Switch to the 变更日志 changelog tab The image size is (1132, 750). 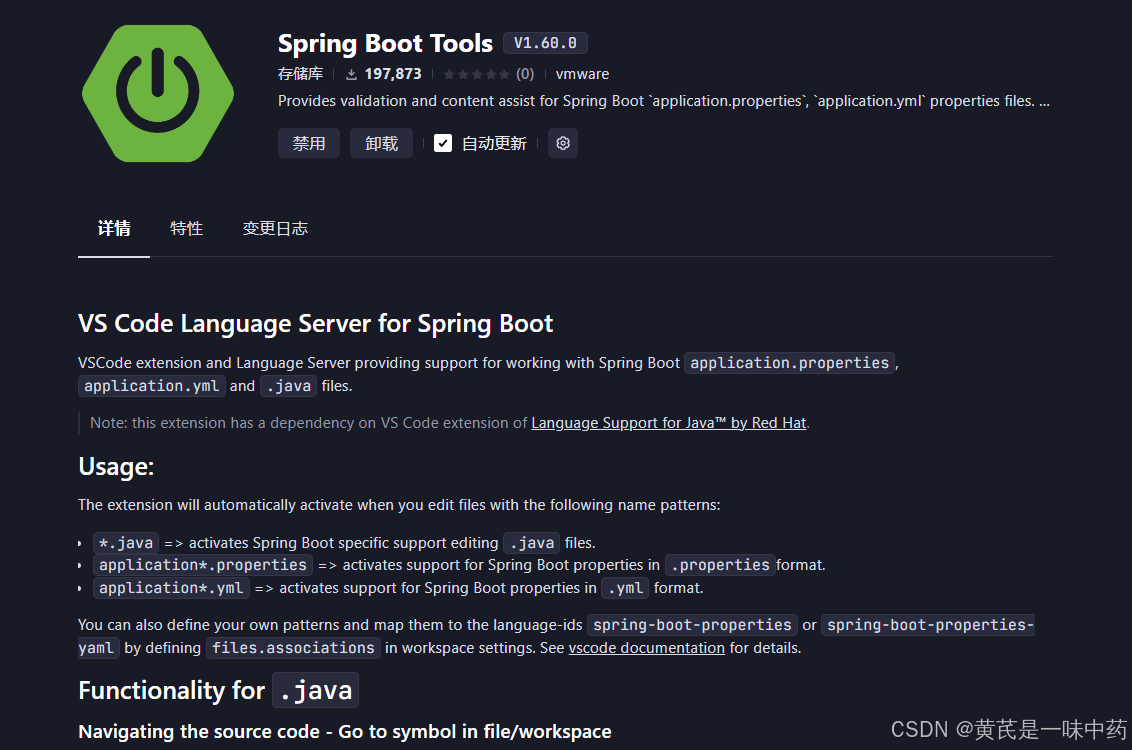(x=275, y=229)
